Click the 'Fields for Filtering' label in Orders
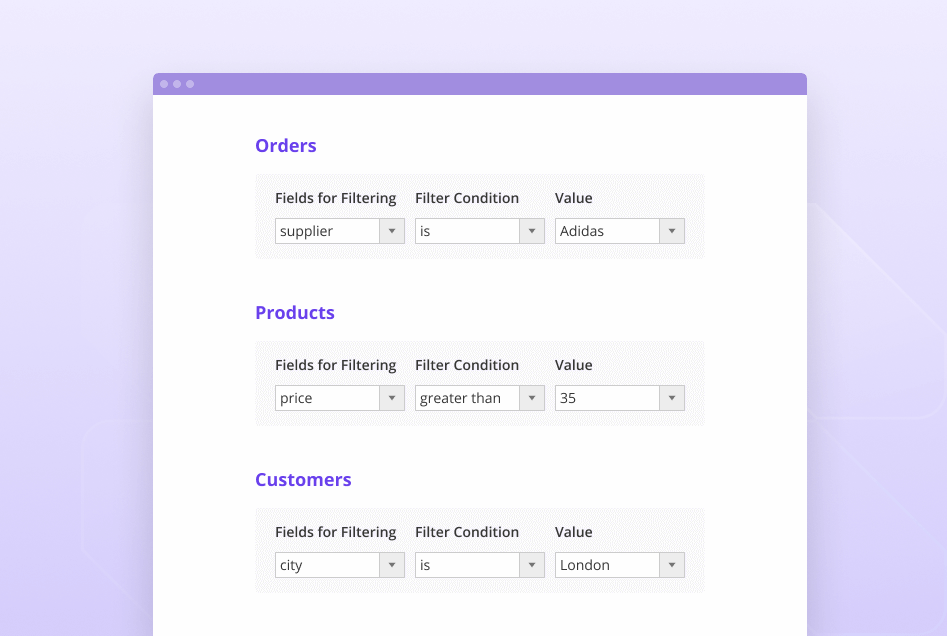 tap(336, 198)
